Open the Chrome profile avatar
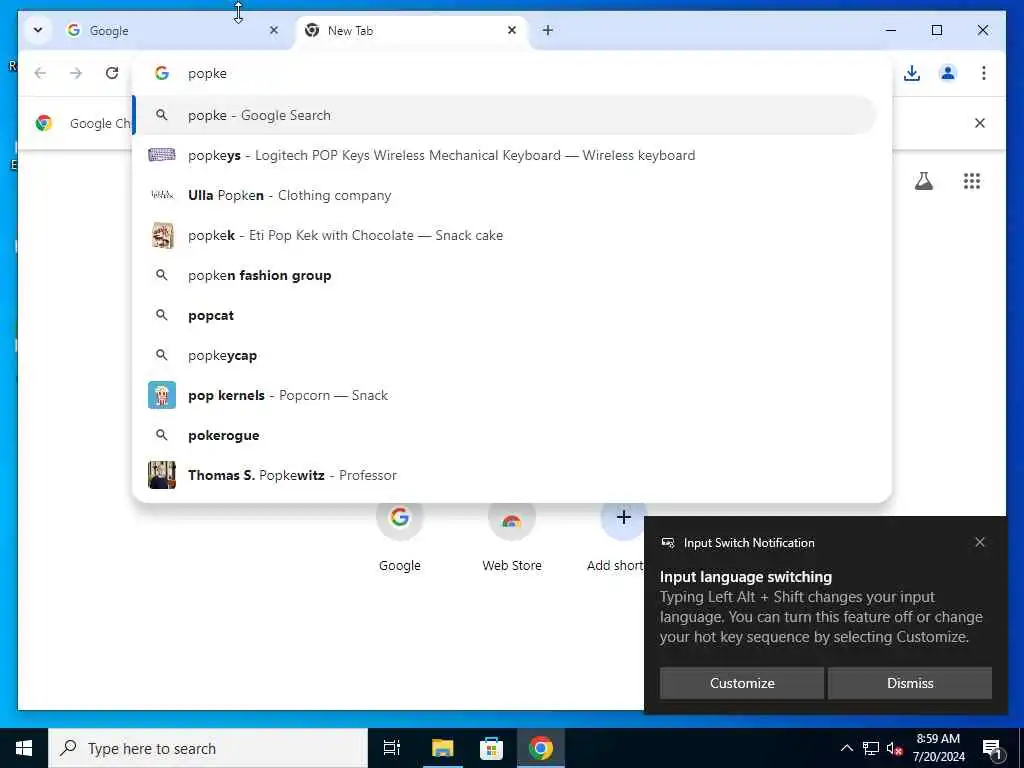This screenshot has height=768, width=1024. click(x=948, y=73)
